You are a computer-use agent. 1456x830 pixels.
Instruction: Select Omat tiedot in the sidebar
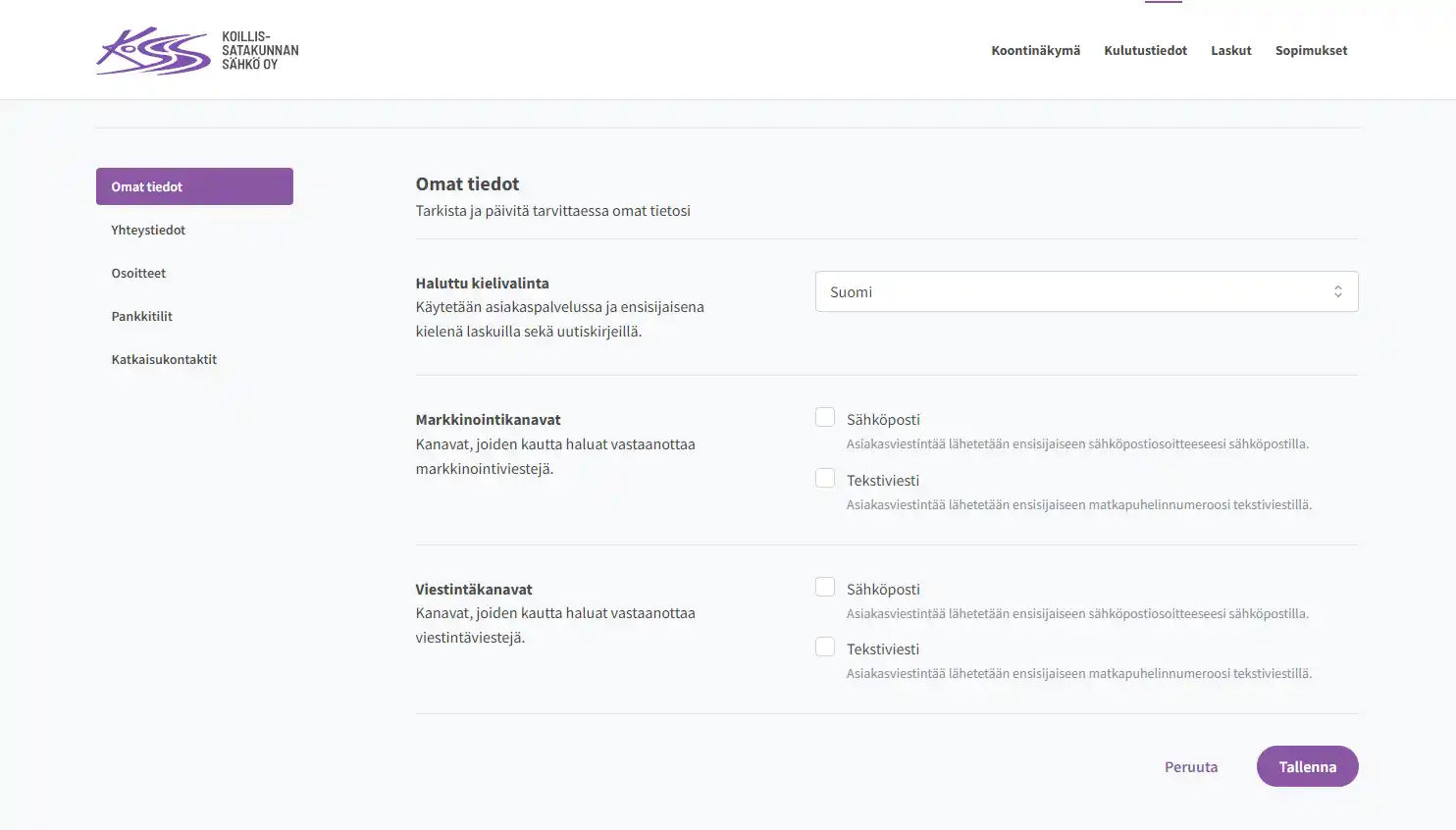tap(194, 186)
